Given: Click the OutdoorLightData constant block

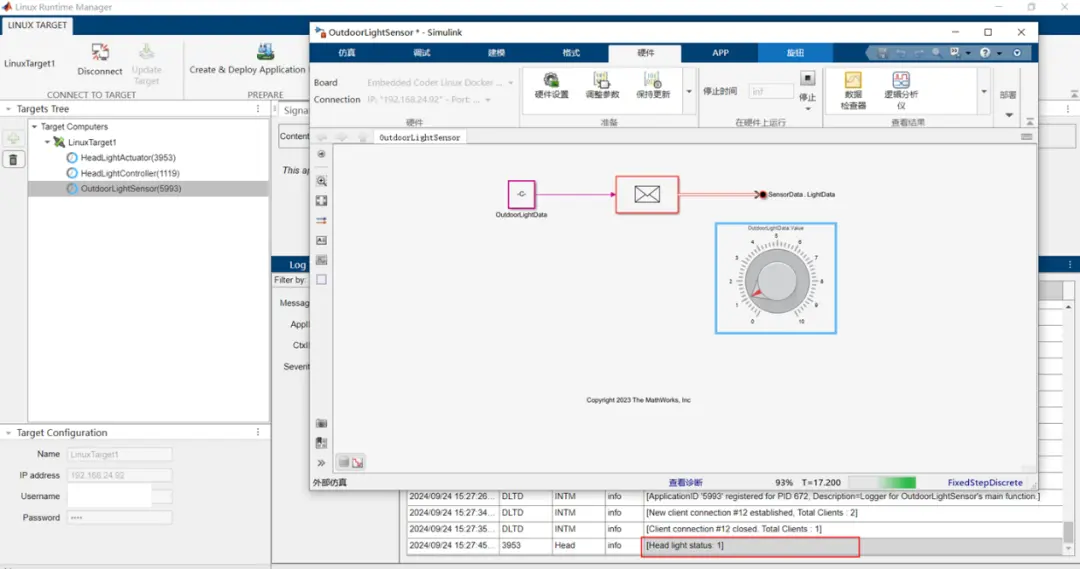Looking at the screenshot, I should click(521, 194).
